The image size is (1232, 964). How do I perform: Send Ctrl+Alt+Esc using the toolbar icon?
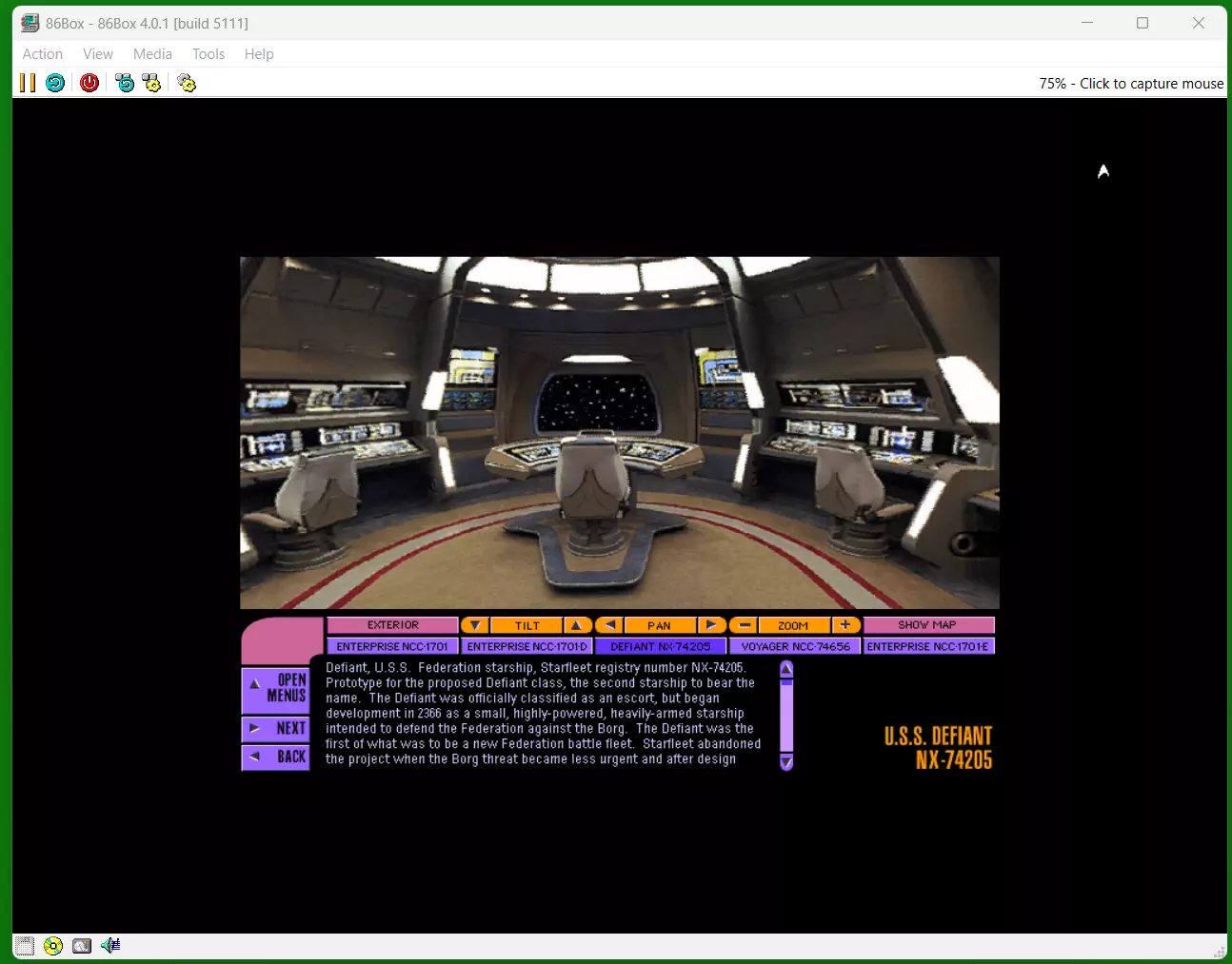(151, 83)
